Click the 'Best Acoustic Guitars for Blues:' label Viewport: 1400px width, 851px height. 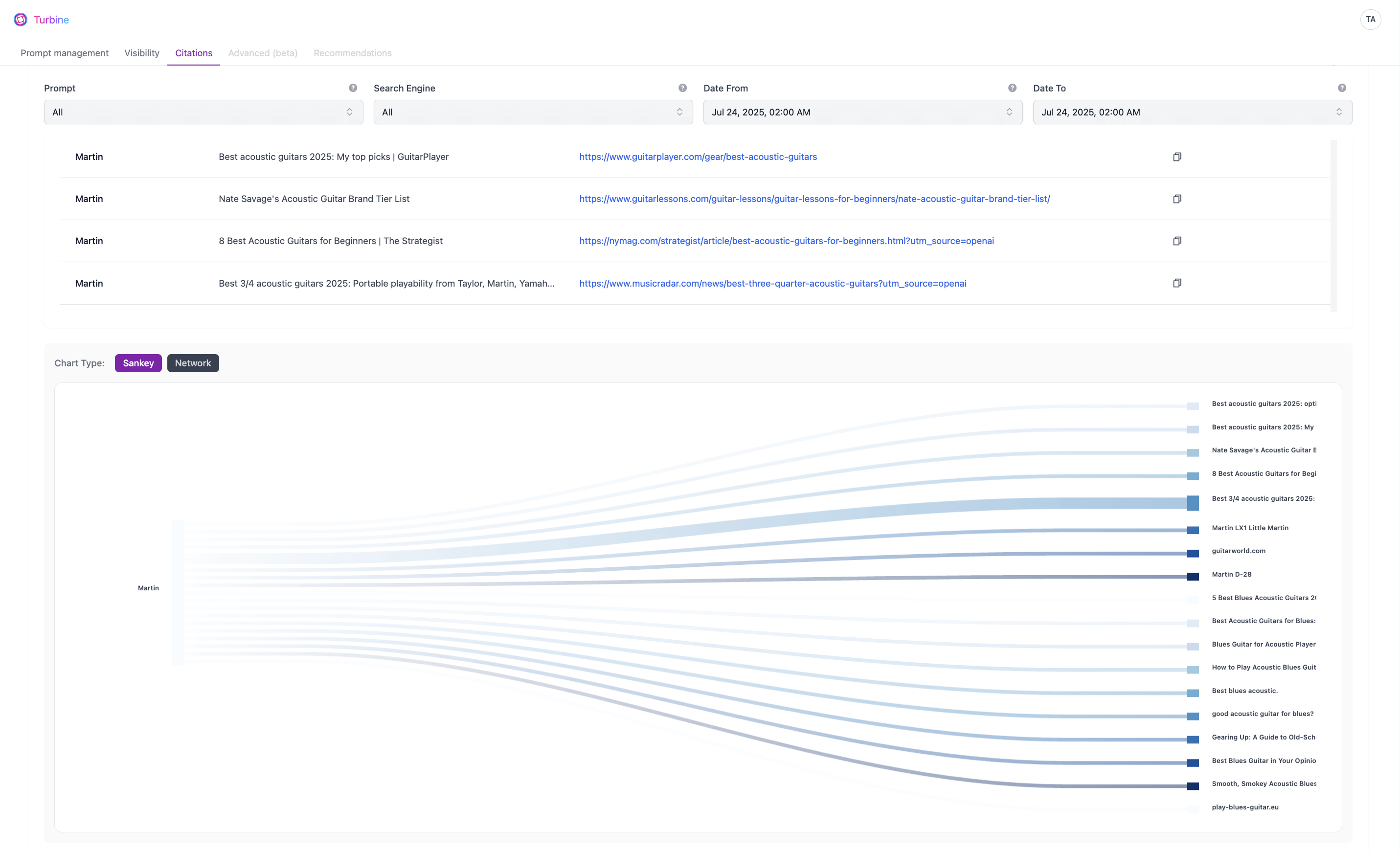coord(1264,621)
